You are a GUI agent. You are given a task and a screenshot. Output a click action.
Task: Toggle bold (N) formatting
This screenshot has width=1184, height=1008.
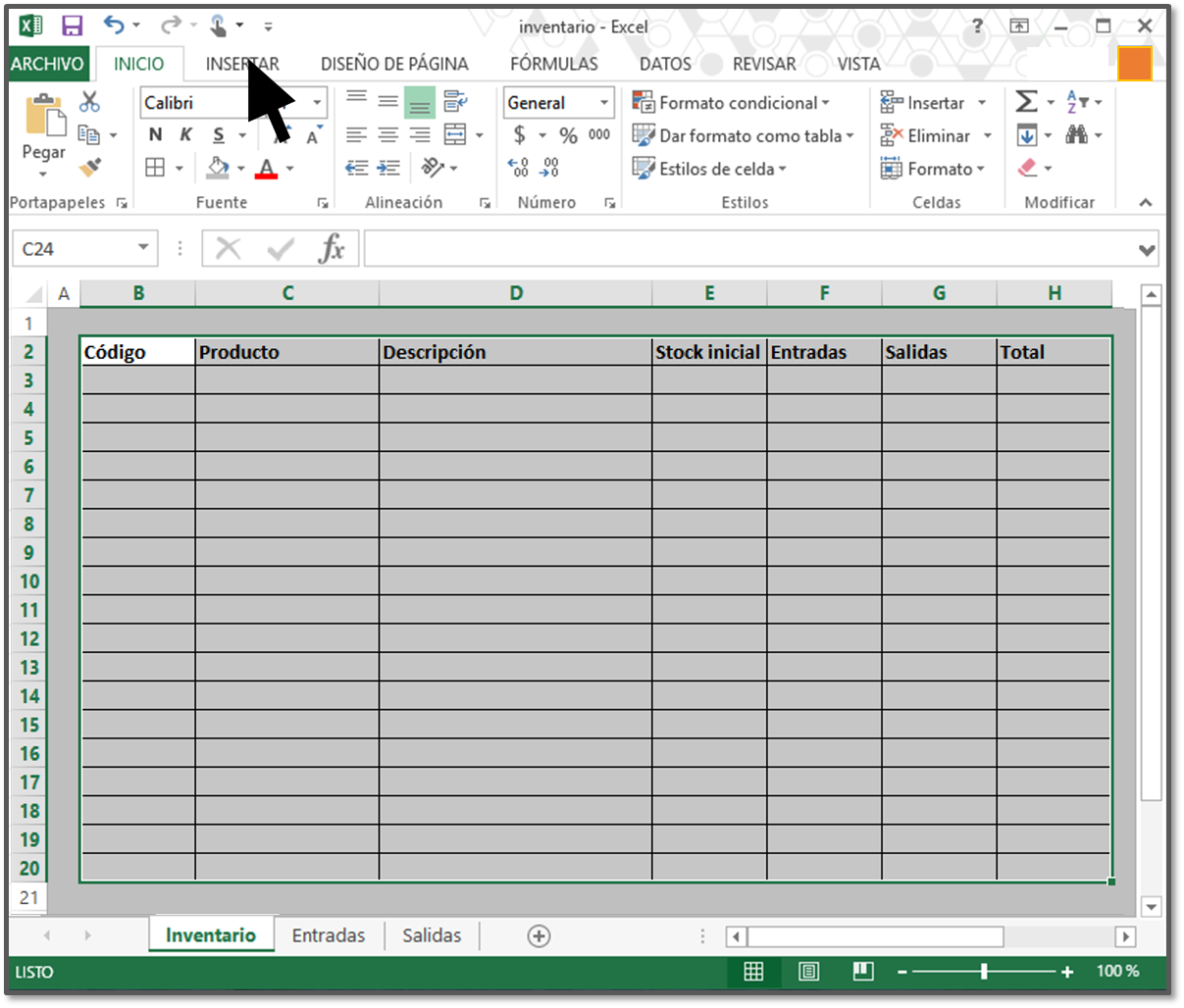[x=154, y=134]
